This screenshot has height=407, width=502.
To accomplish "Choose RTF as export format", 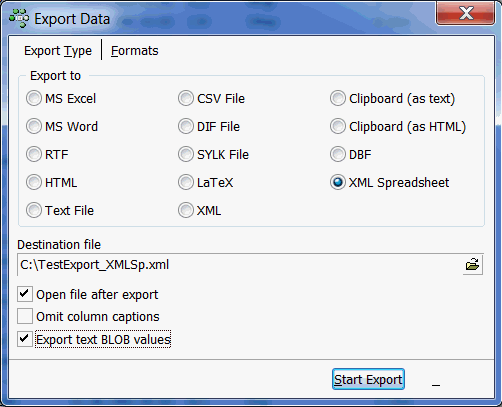I will pyautogui.click(x=34, y=155).
